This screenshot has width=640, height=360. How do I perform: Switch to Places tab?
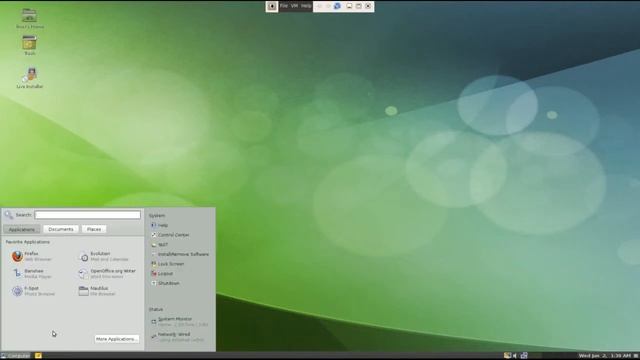[x=94, y=229]
